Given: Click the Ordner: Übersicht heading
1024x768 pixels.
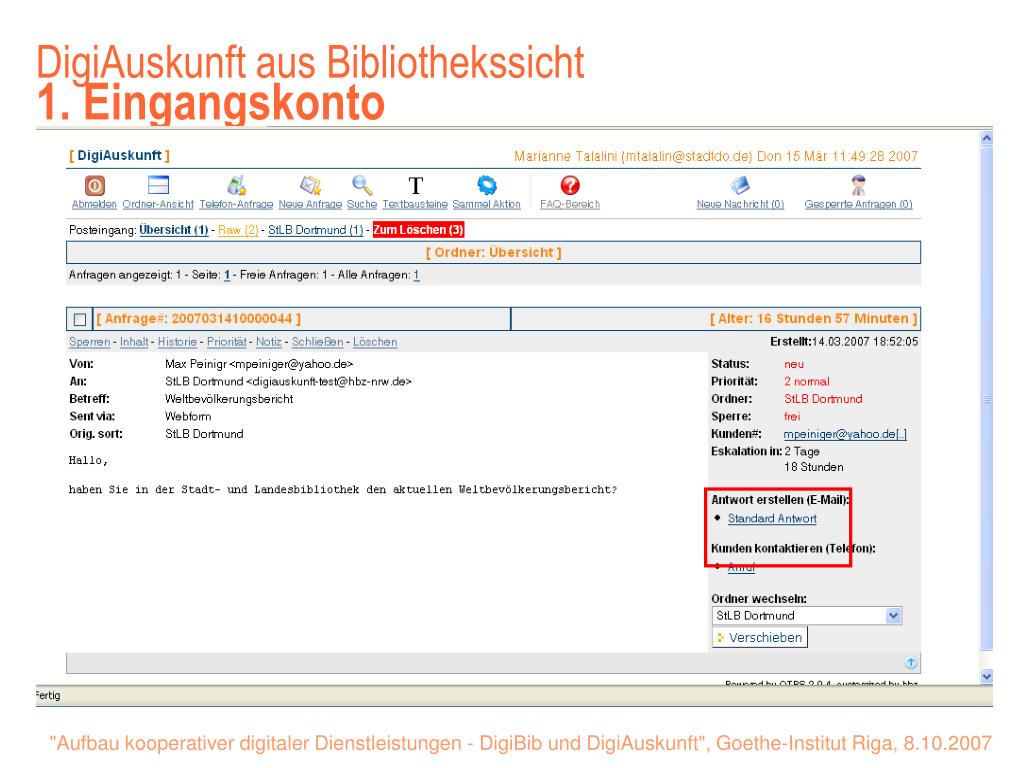Looking at the screenshot, I should click(493, 253).
